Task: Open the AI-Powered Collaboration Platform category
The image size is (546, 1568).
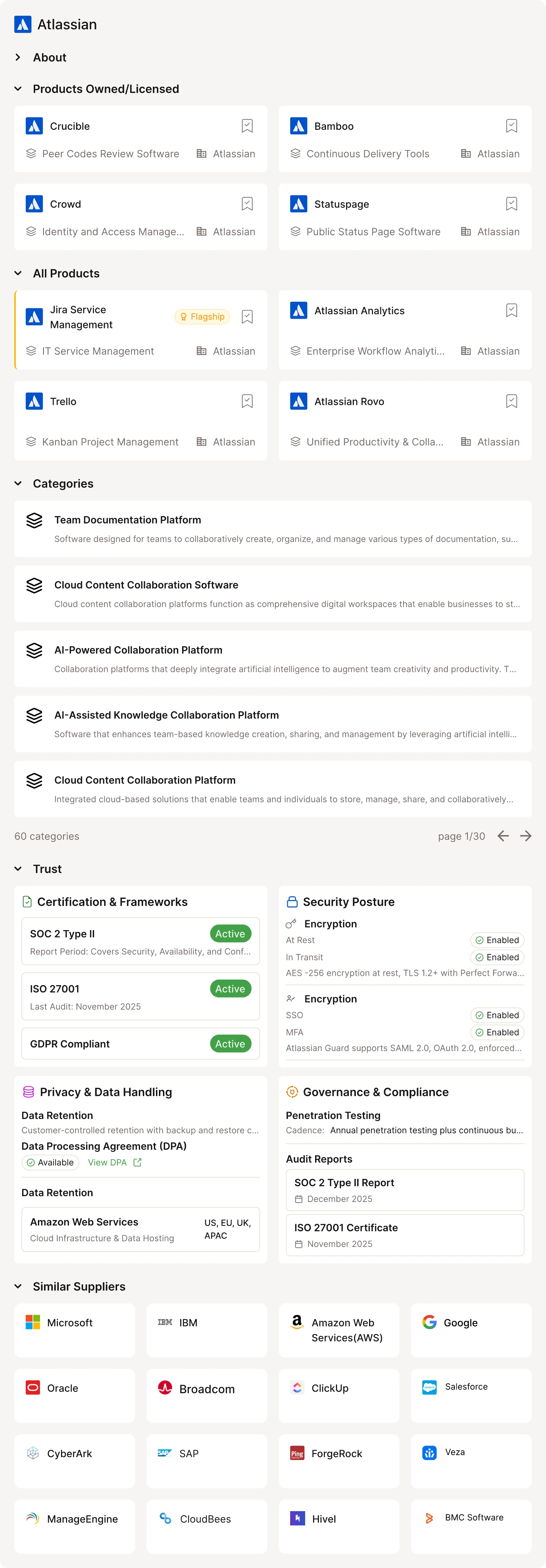Action: 273,659
